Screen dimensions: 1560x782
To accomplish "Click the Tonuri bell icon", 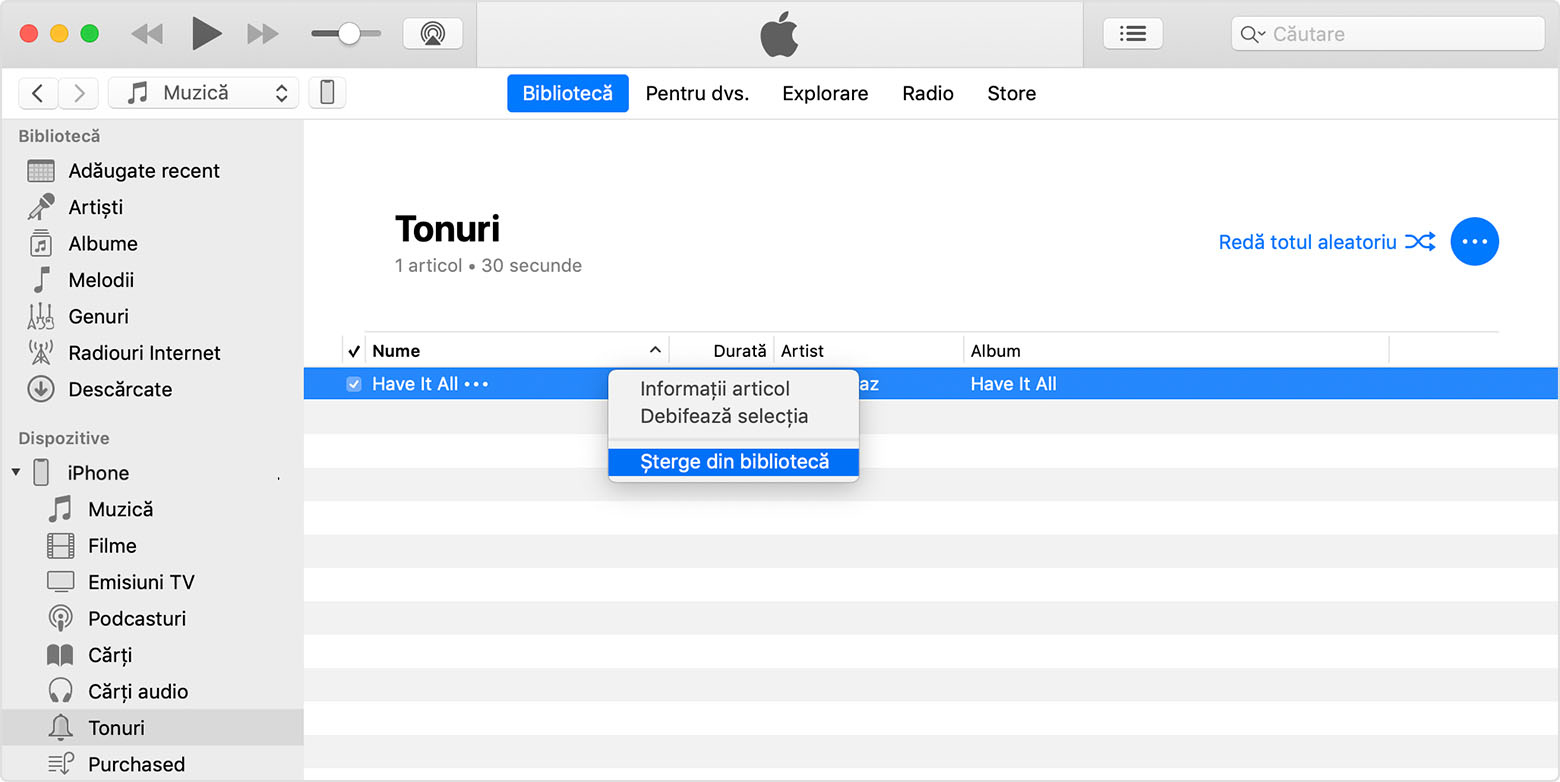I will (61, 727).
